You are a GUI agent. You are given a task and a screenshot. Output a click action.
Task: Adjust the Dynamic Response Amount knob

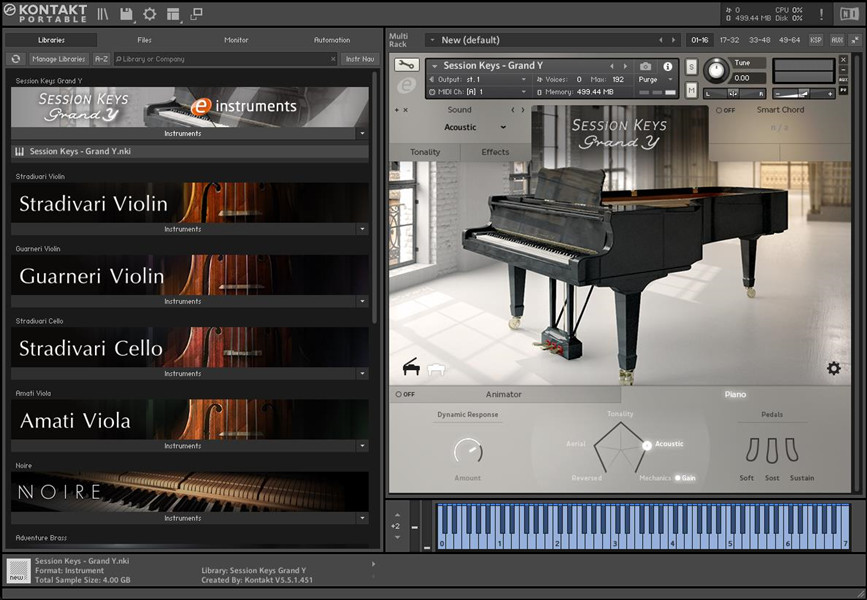pyautogui.click(x=467, y=451)
